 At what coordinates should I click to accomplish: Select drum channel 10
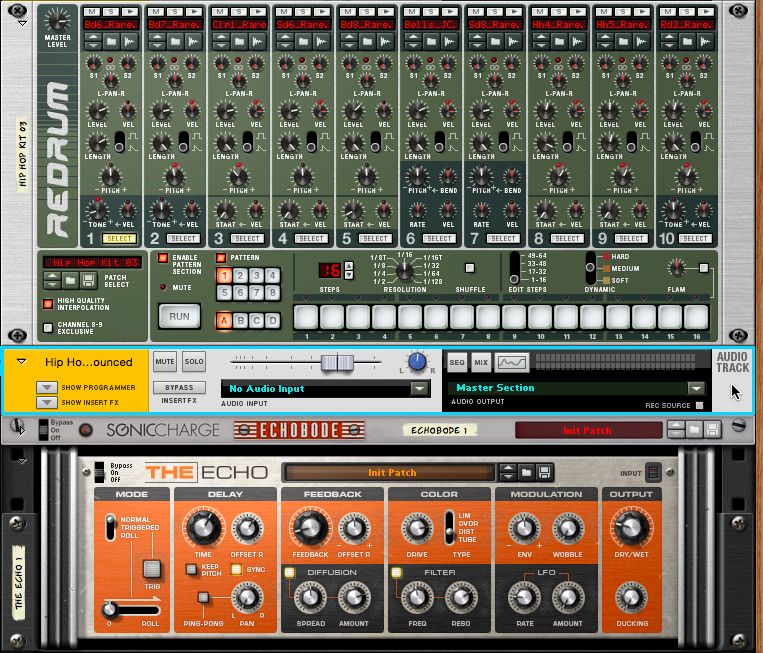click(695, 238)
